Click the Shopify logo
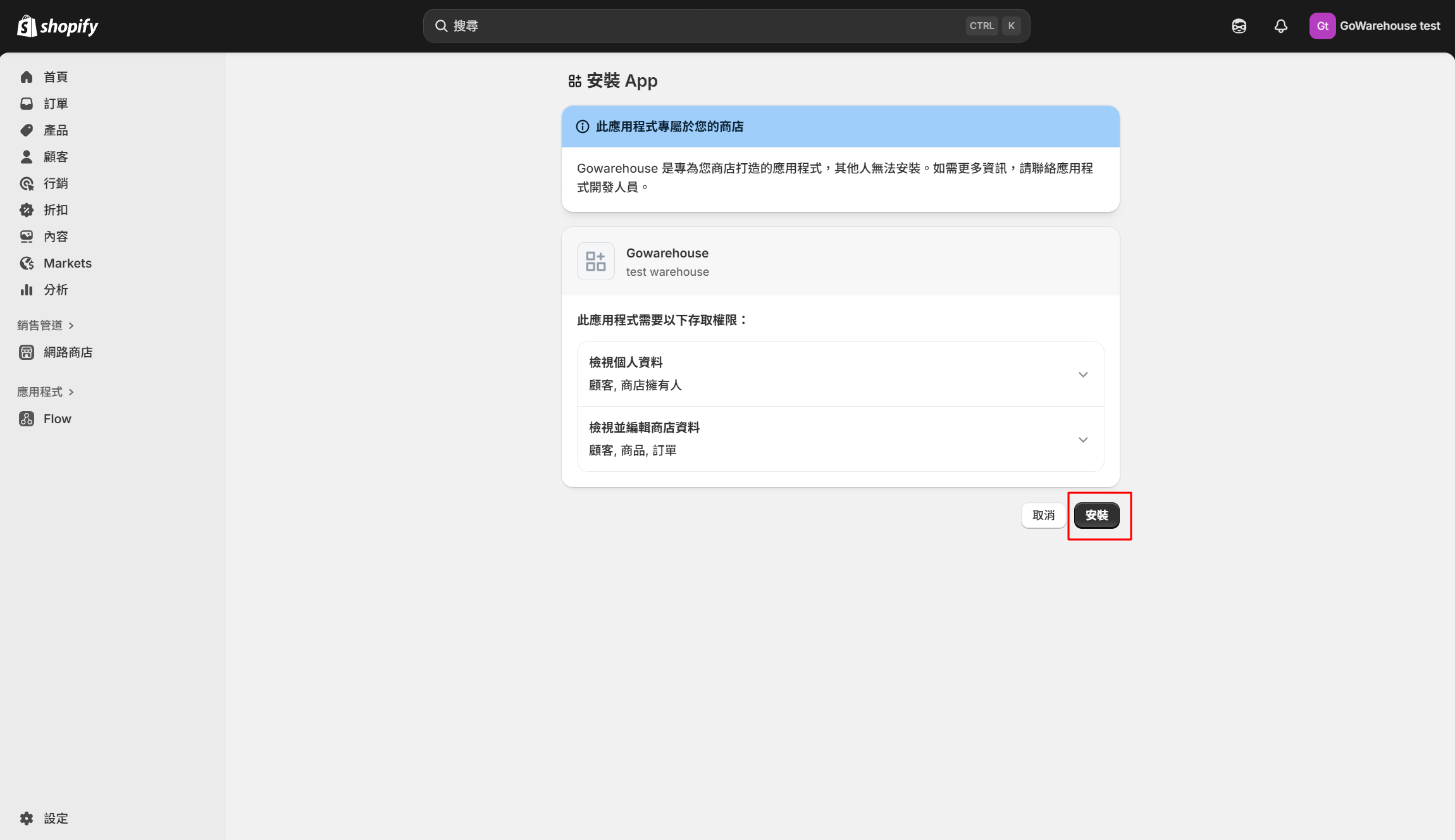The image size is (1455, 840). point(58,26)
